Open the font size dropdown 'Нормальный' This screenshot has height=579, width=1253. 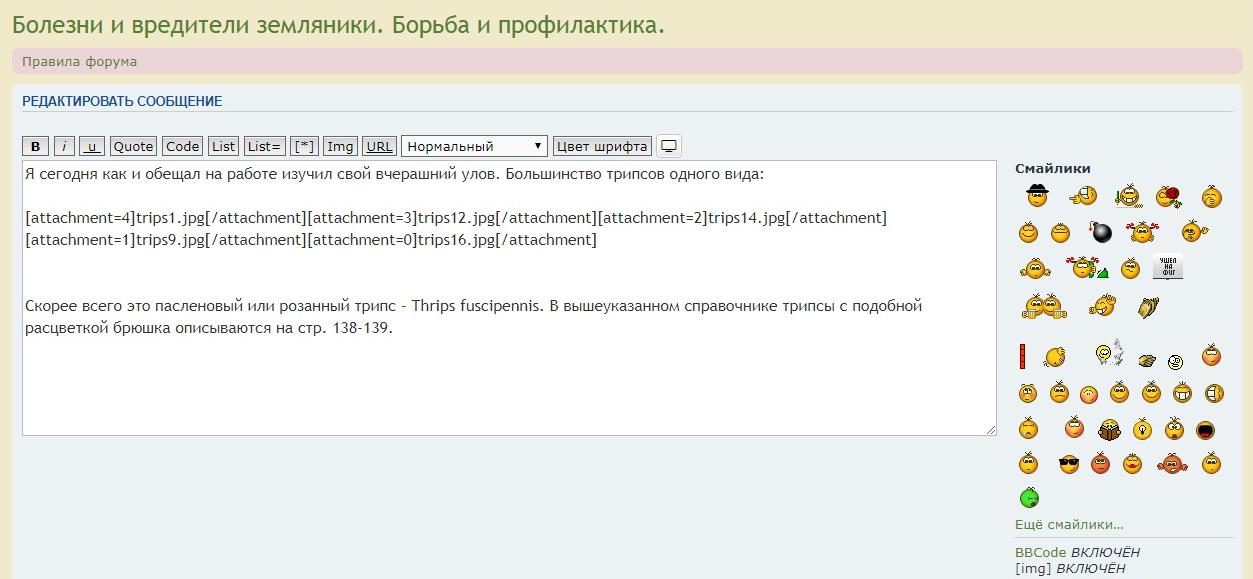click(474, 146)
